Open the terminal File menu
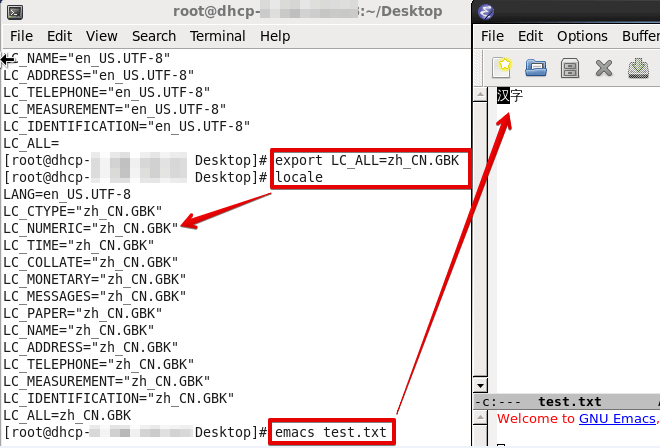This screenshot has height=448, width=660. click(x=21, y=36)
